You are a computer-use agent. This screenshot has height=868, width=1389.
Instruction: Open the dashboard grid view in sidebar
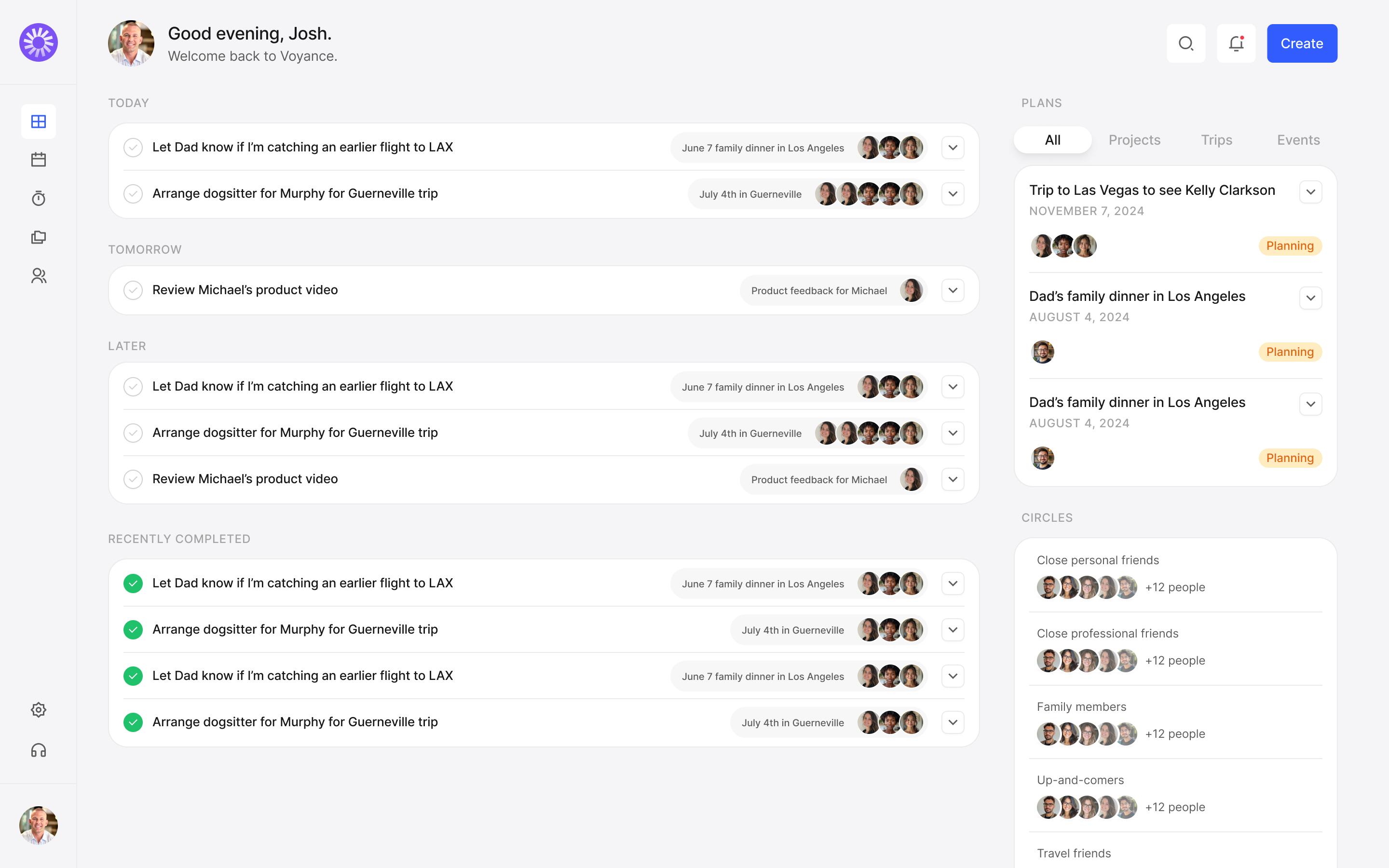point(38,121)
